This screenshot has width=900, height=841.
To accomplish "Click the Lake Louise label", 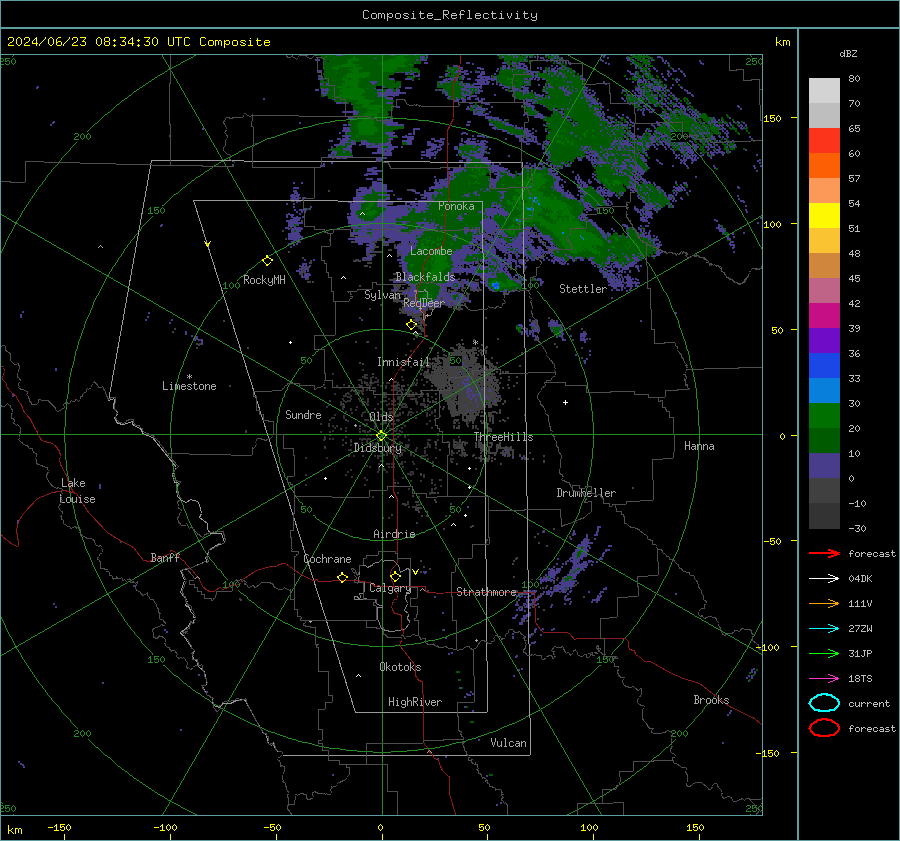I will pyautogui.click(x=77, y=491).
